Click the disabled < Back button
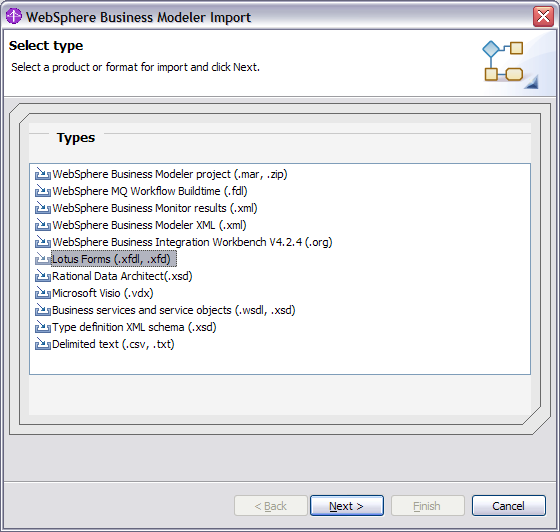 click(271, 506)
